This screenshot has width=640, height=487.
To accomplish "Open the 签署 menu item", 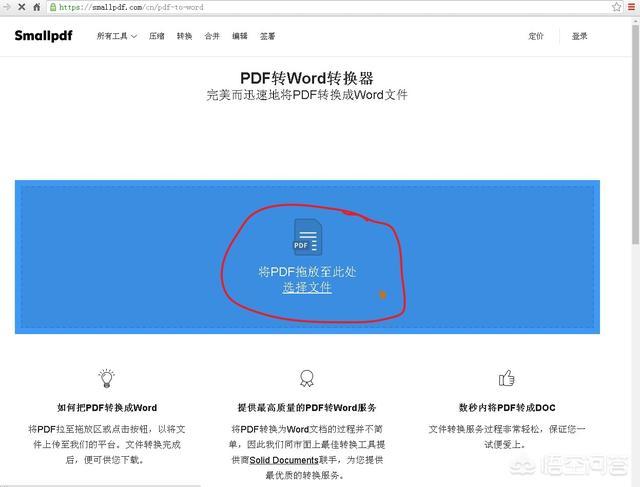I will coord(268,36).
